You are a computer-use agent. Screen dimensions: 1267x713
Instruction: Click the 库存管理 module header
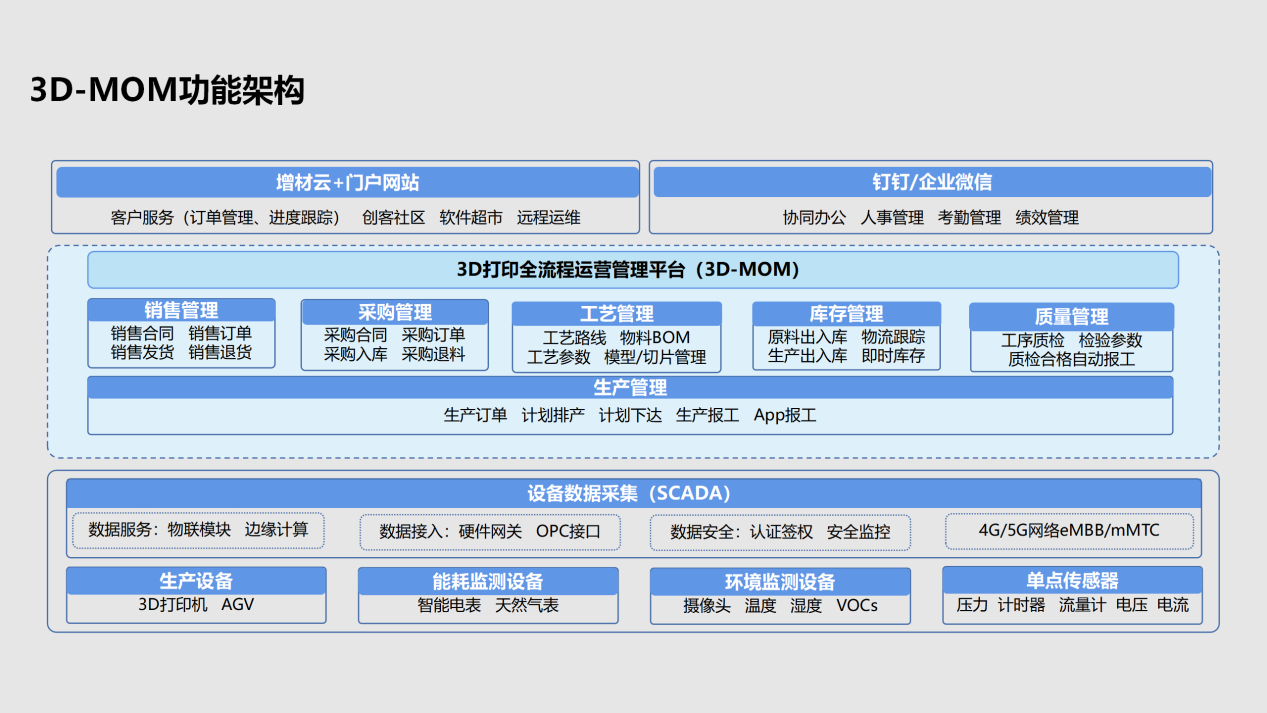[846, 314]
